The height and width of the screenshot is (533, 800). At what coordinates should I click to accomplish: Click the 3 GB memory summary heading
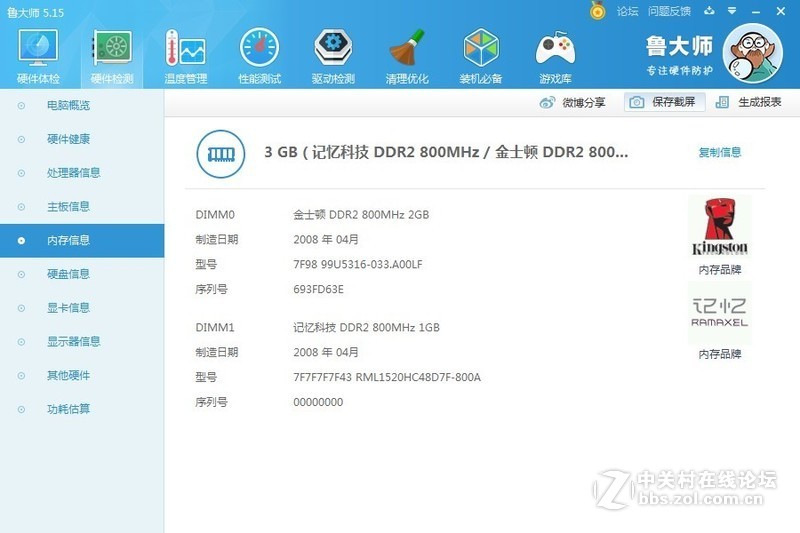tap(446, 152)
